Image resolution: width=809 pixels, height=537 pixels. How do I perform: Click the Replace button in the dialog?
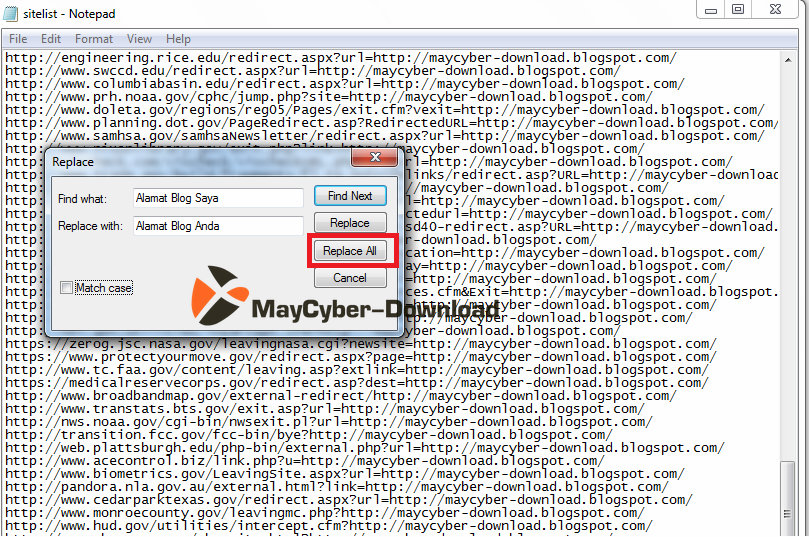coord(350,223)
